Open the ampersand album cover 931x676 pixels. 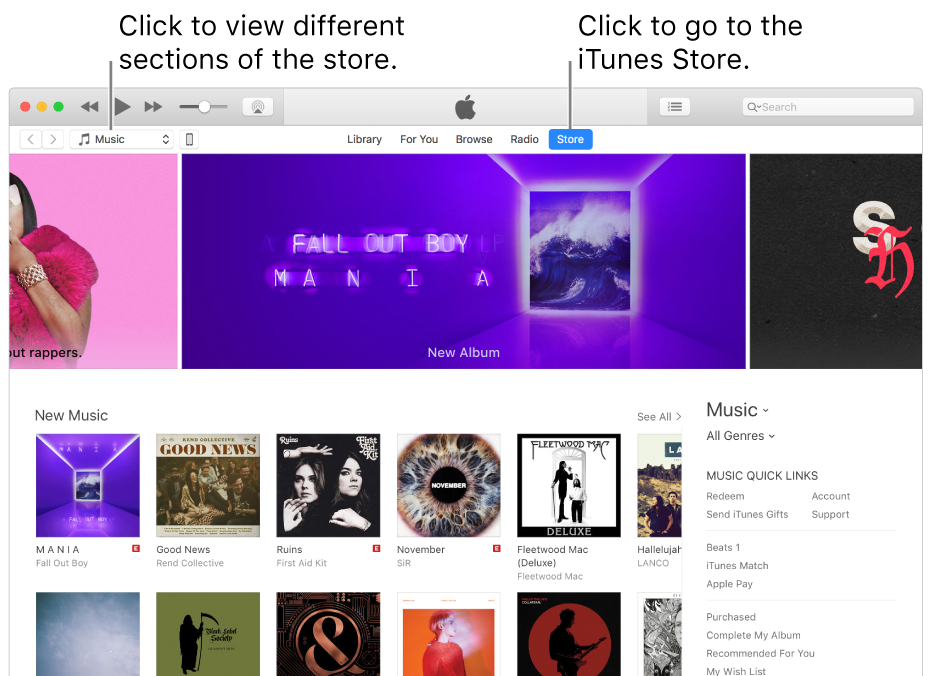pos(328,634)
